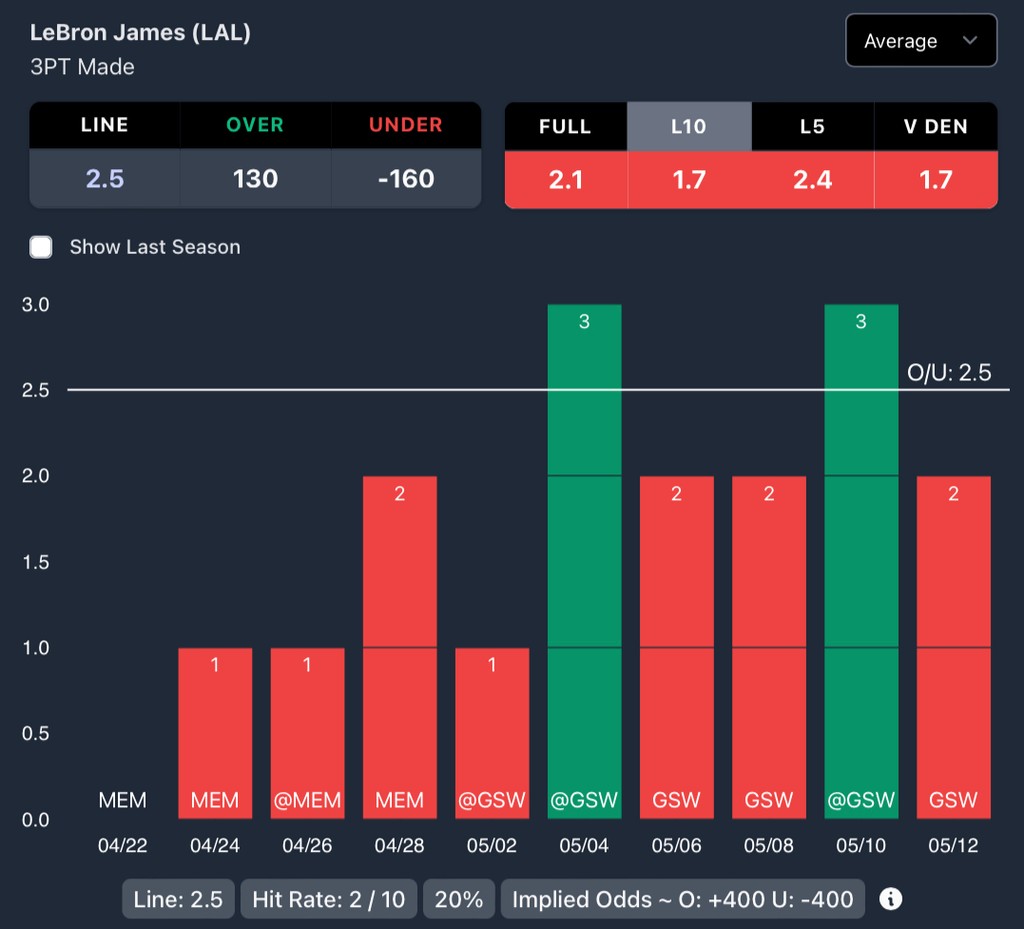Click the 04/22 MEM empty game label
Image resolution: width=1024 pixels, height=929 pixels.
[x=122, y=800]
